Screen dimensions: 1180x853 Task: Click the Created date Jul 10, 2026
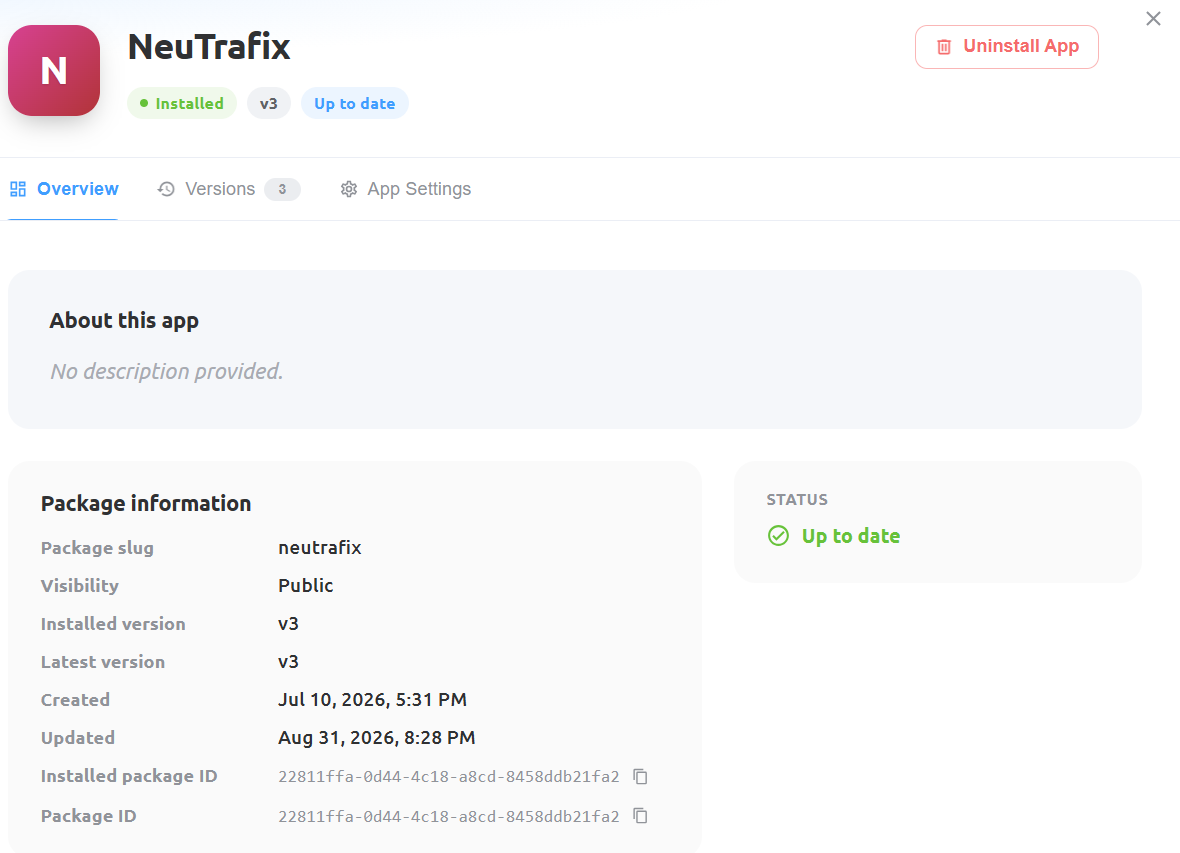tap(373, 700)
